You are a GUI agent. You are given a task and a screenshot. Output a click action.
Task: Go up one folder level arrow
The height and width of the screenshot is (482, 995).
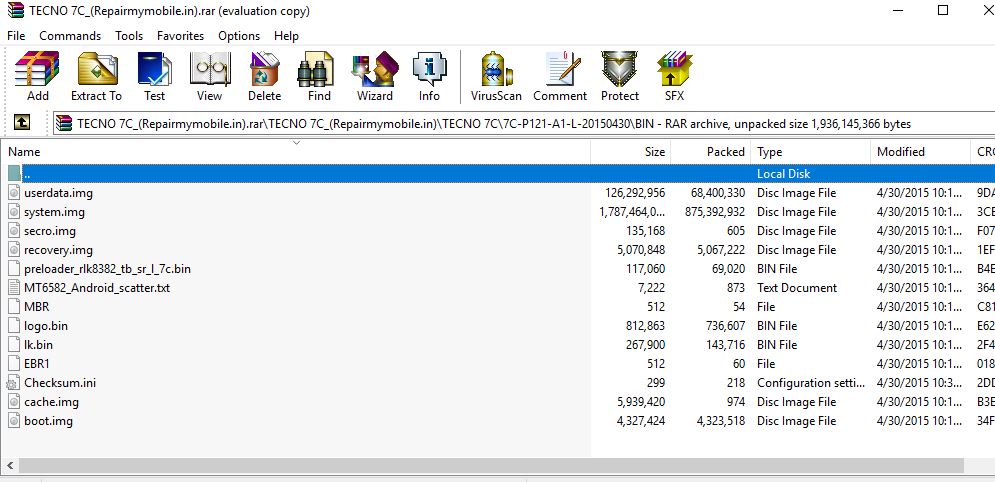tap(21, 123)
